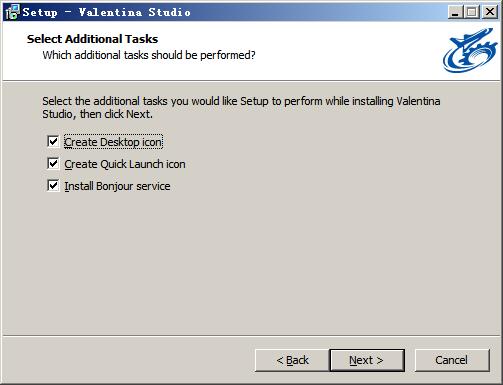Click the 'Select Additional Tasks' heading
503x385 pixels.
click(x=92, y=39)
